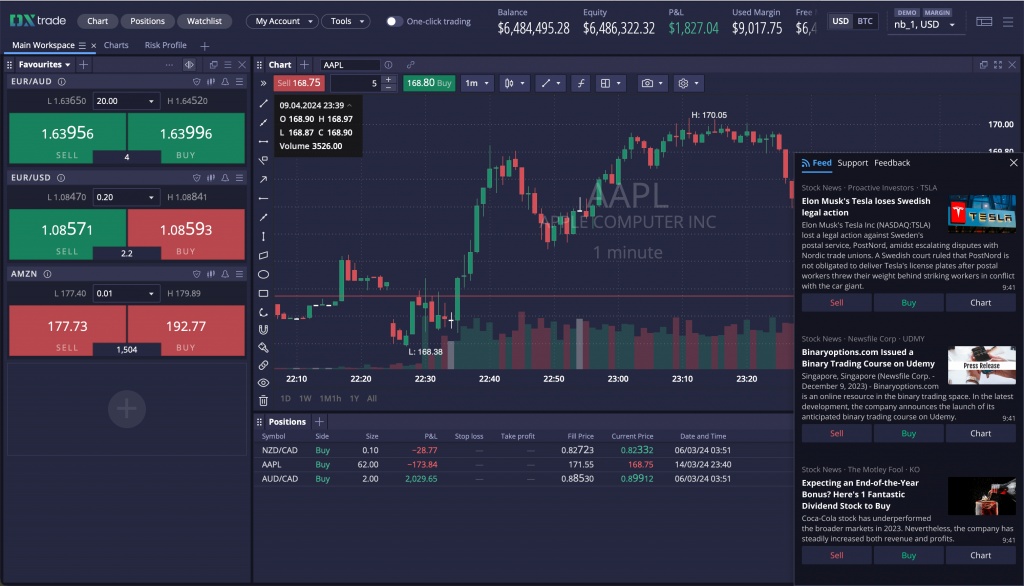
Task: Add a new tab beside Favourites
Action: [x=84, y=65]
